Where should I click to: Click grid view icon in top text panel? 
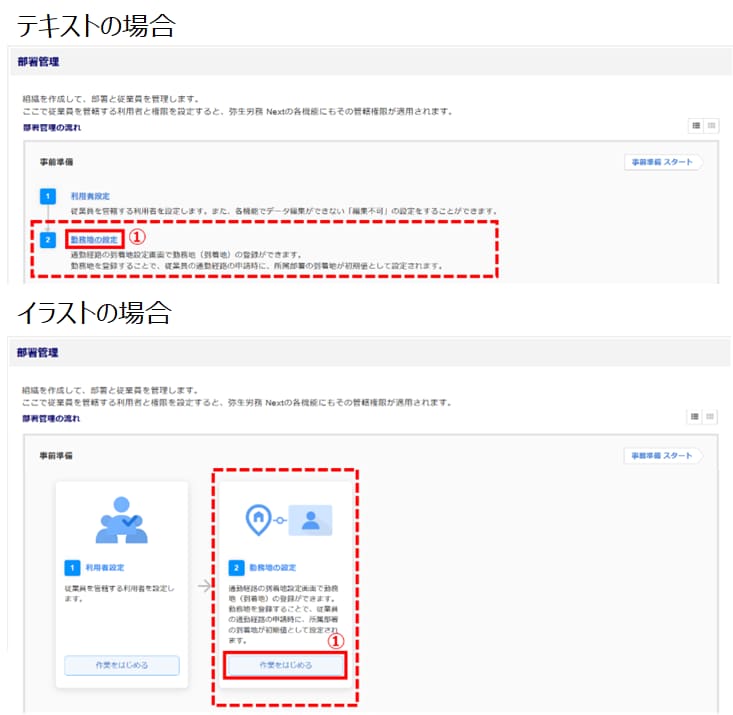(x=711, y=125)
